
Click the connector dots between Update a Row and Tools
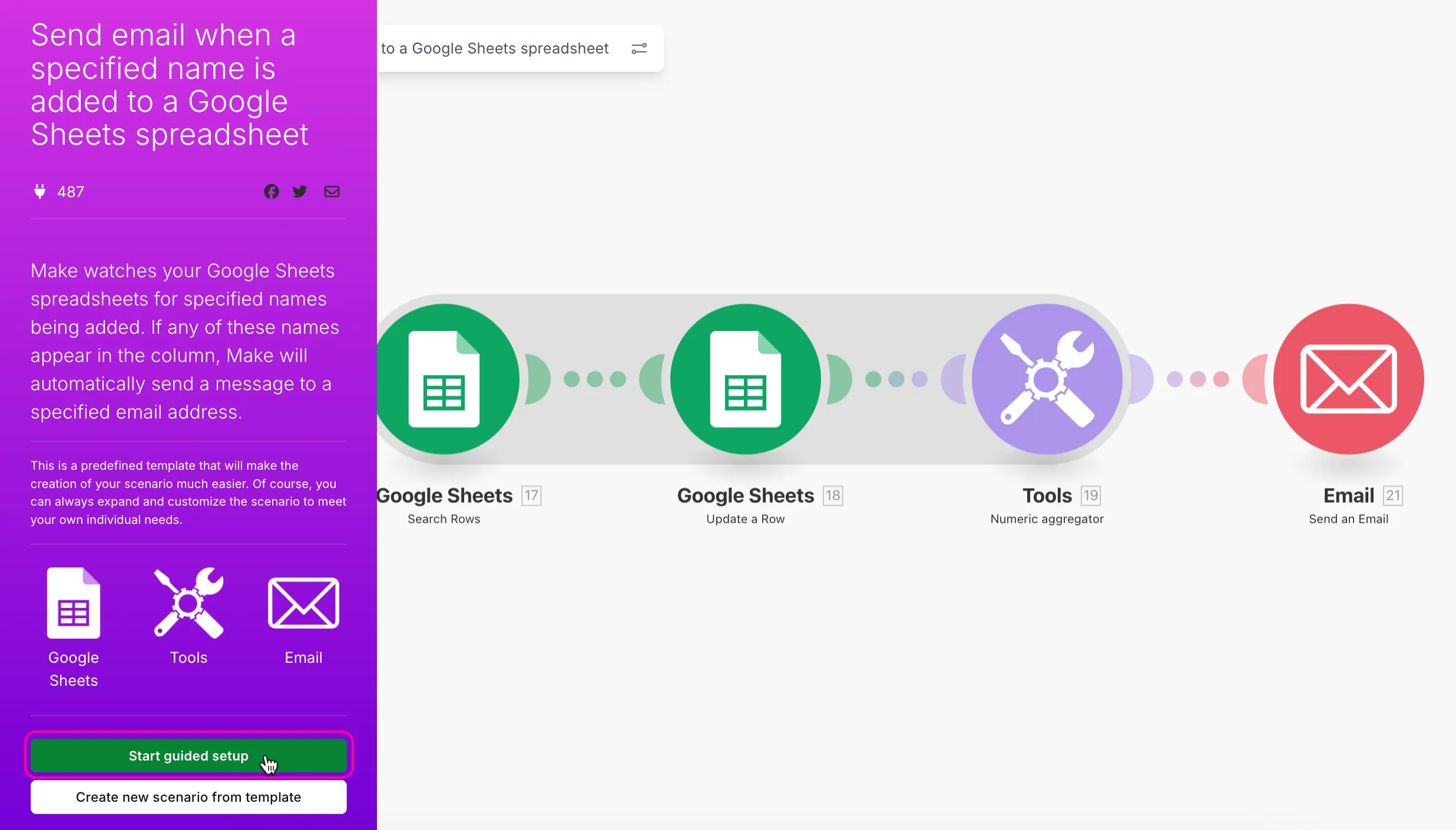pos(896,379)
